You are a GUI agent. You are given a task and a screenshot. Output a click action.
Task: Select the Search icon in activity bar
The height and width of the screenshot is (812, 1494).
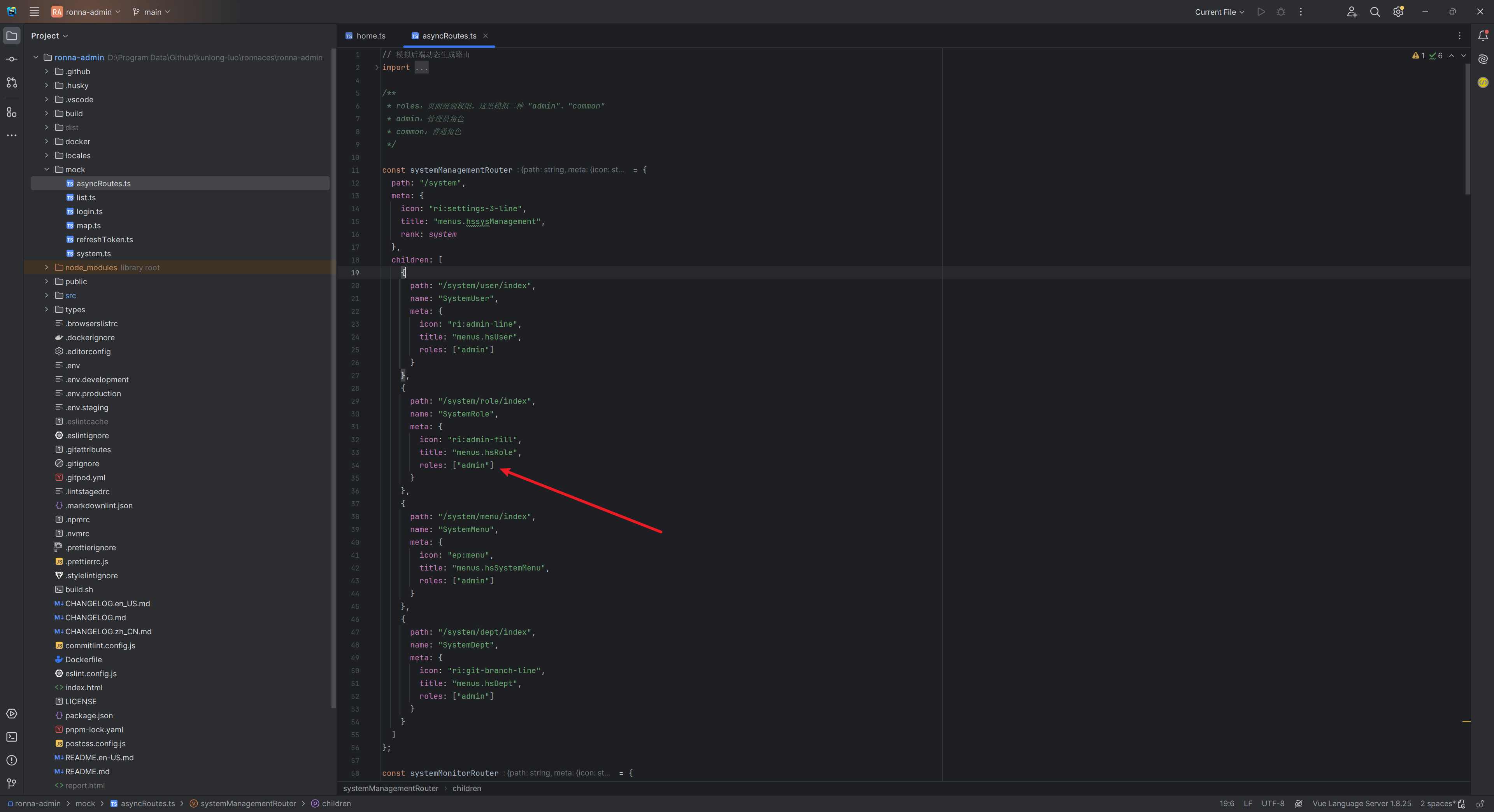(x=1374, y=11)
